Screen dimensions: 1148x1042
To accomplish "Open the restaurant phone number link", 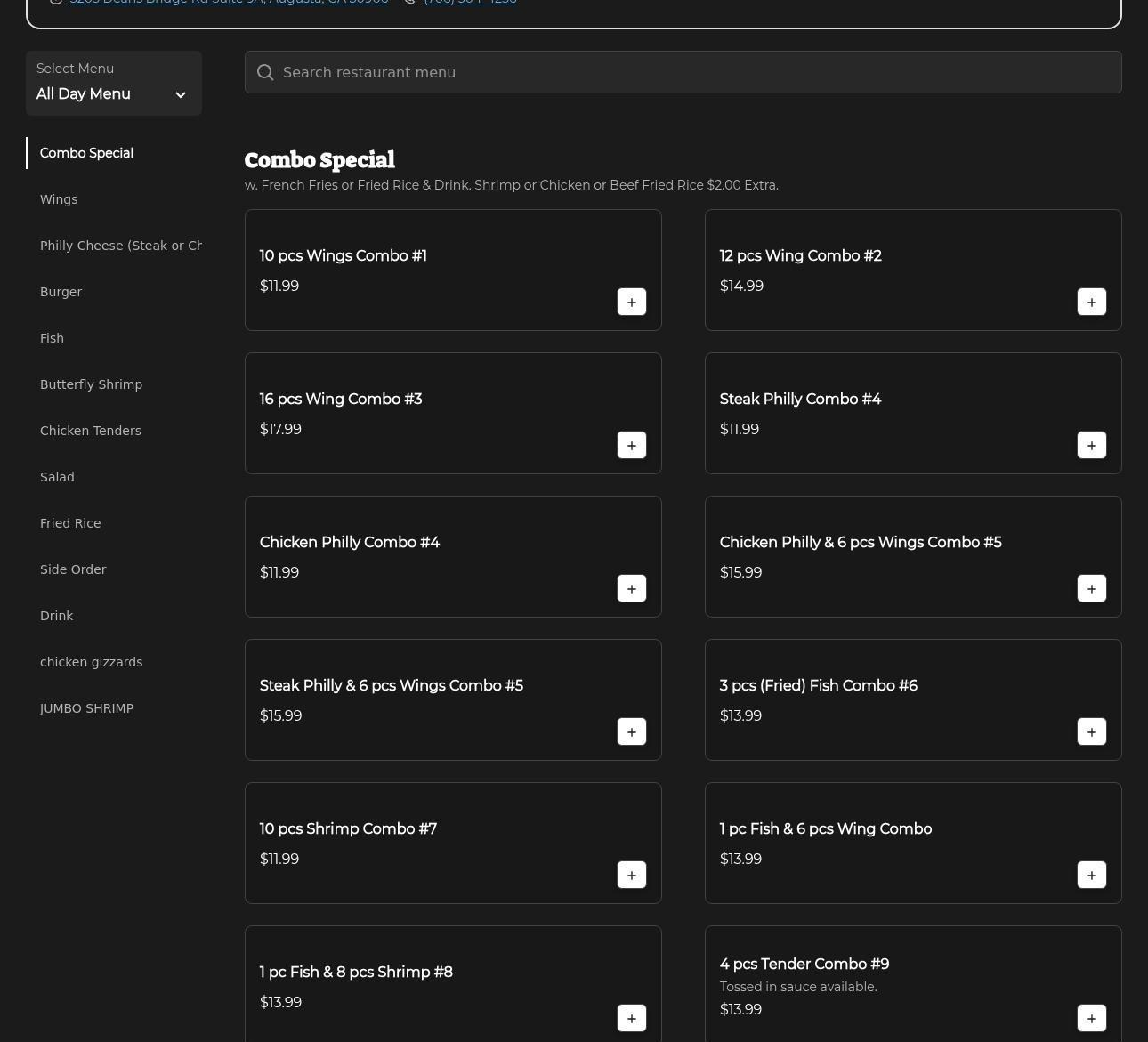I will pos(470,2).
